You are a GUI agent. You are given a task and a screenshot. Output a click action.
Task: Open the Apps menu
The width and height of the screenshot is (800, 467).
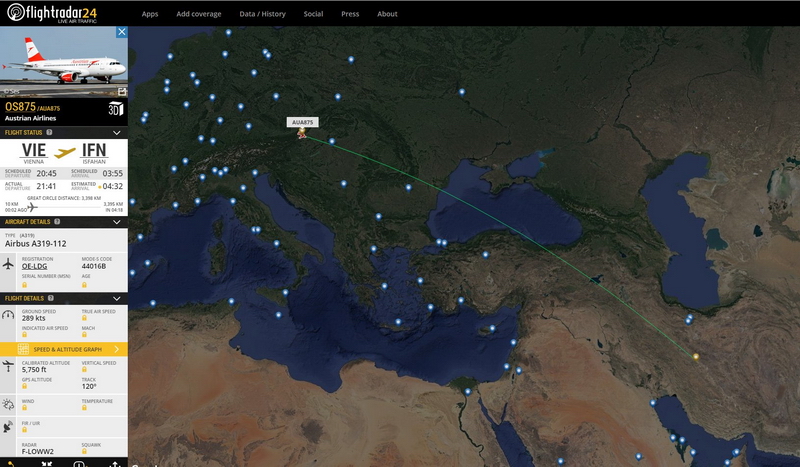click(149, 14)
